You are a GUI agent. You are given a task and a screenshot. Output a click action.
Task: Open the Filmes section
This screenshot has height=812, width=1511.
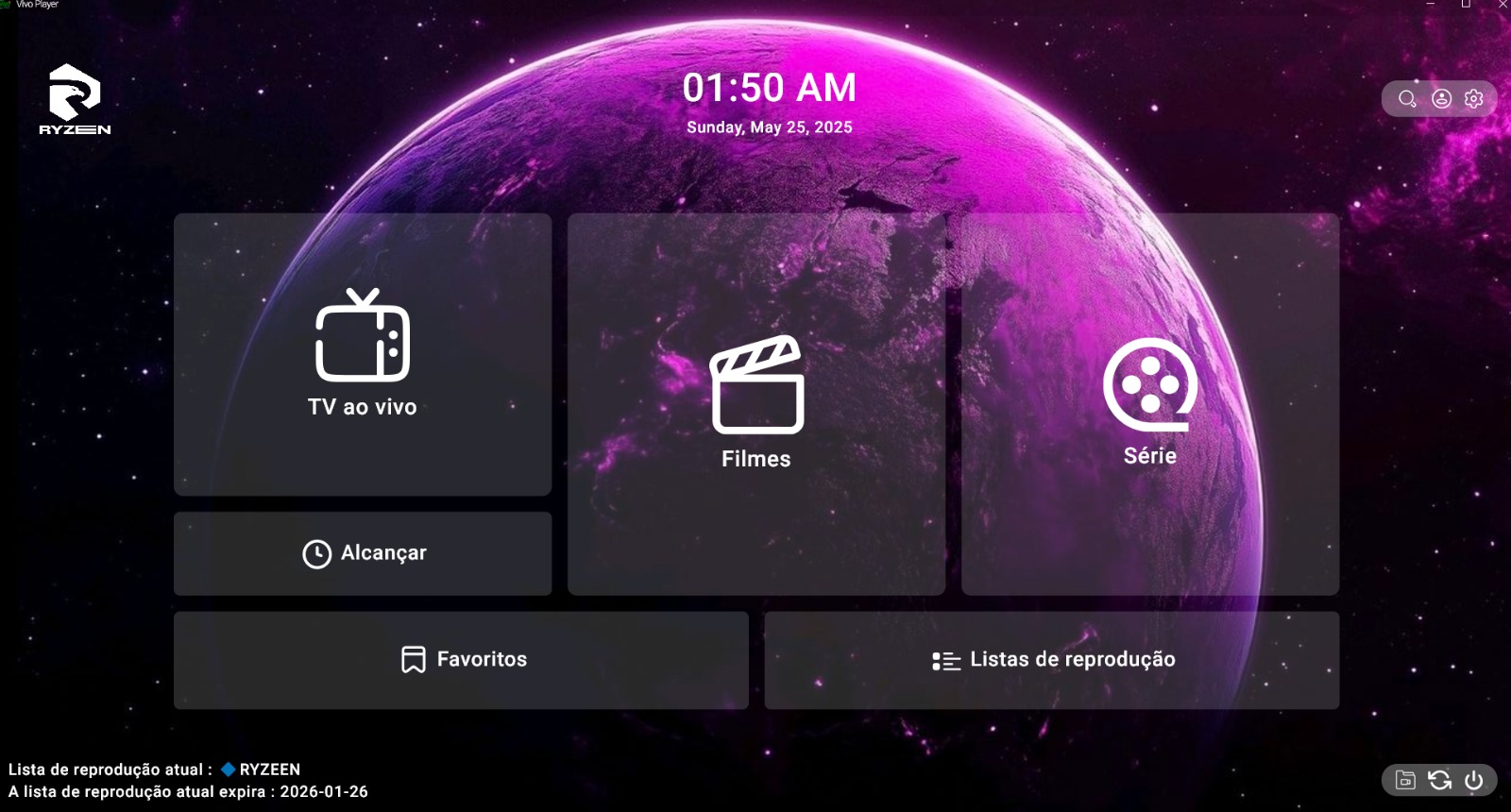pyautogui.click(x=756, y=403)
